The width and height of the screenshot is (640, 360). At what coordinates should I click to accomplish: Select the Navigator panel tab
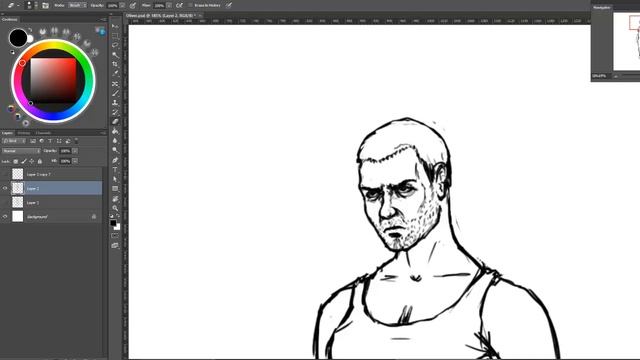click(x=602, y=7)
